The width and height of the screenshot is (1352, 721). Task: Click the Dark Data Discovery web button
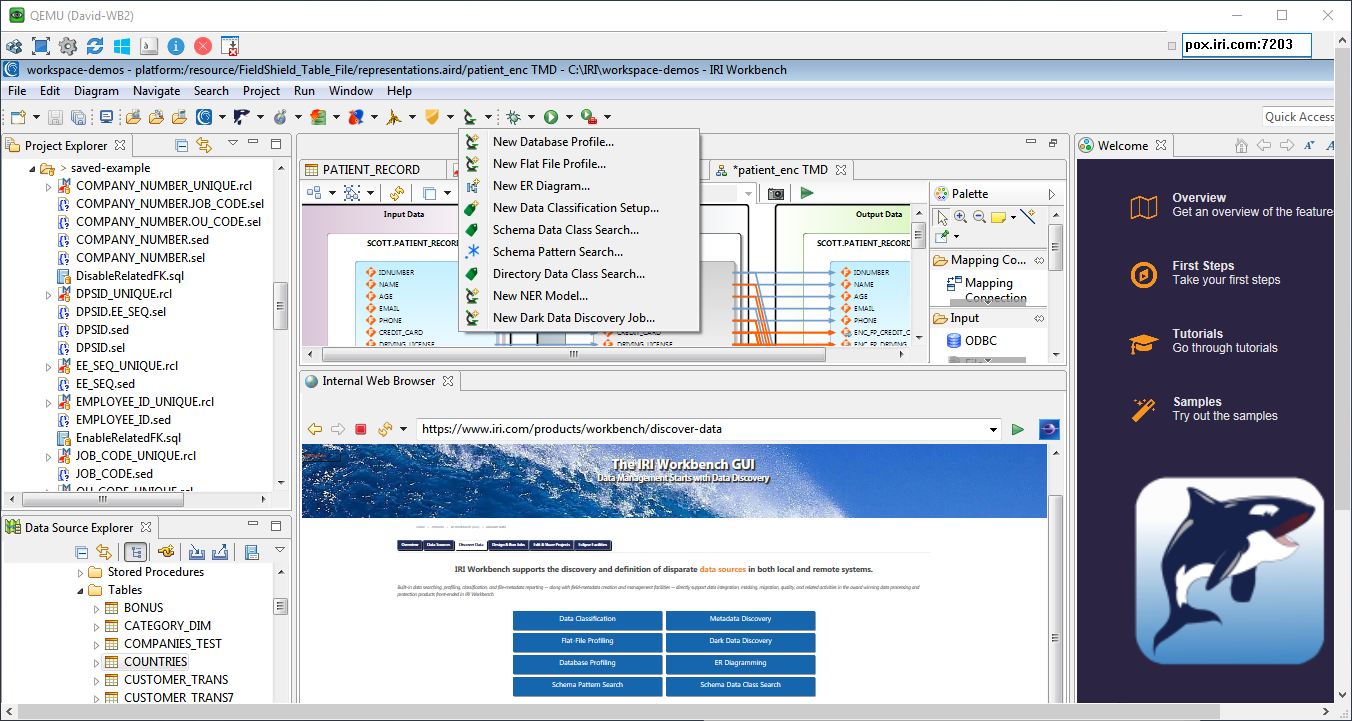click(x=740, y=641)
